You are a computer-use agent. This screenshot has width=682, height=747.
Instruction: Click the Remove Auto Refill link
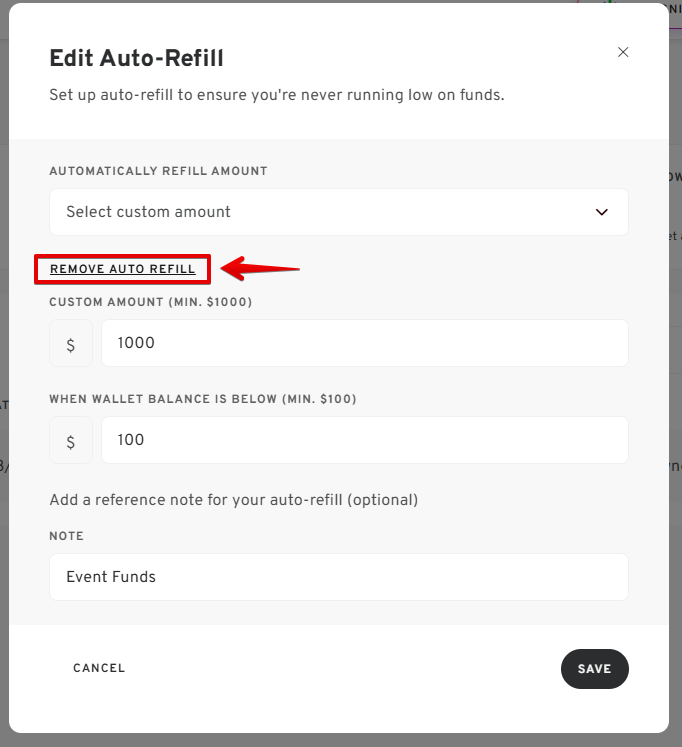coord(123,269)
